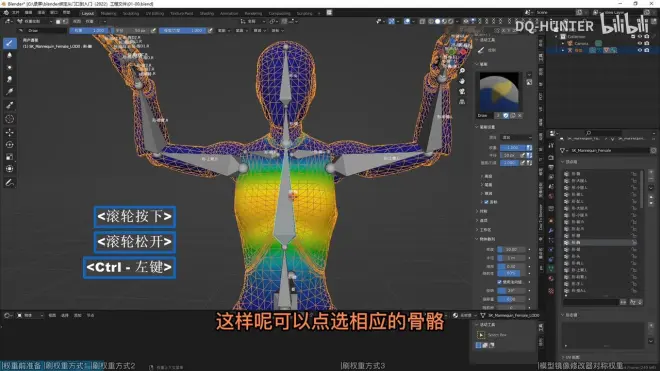Click the Select Box tool button
The height and width of the screenshot is (371, 660).
[481, 335]
